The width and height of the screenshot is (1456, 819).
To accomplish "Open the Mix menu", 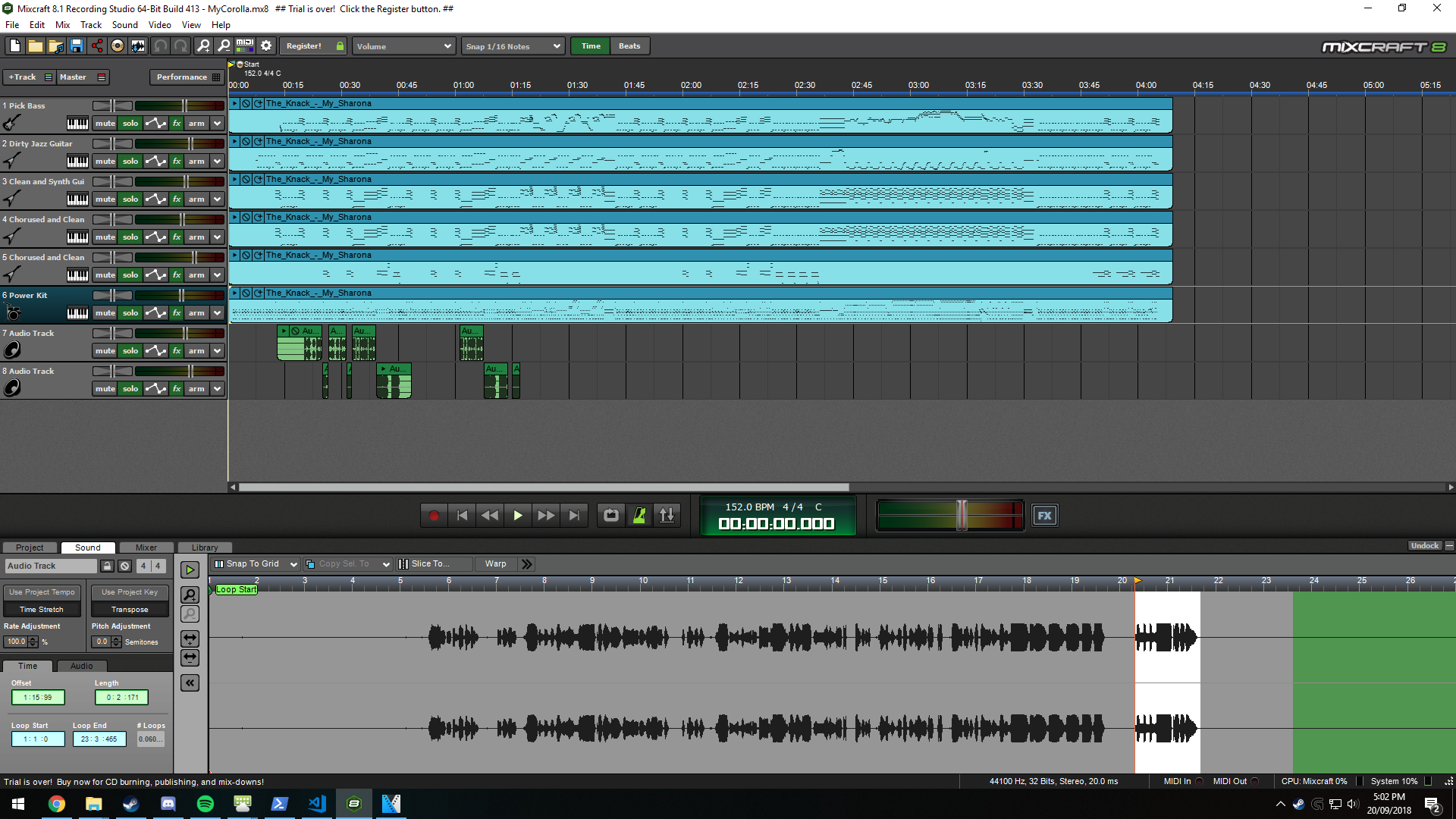I will [x=62, y=25].
